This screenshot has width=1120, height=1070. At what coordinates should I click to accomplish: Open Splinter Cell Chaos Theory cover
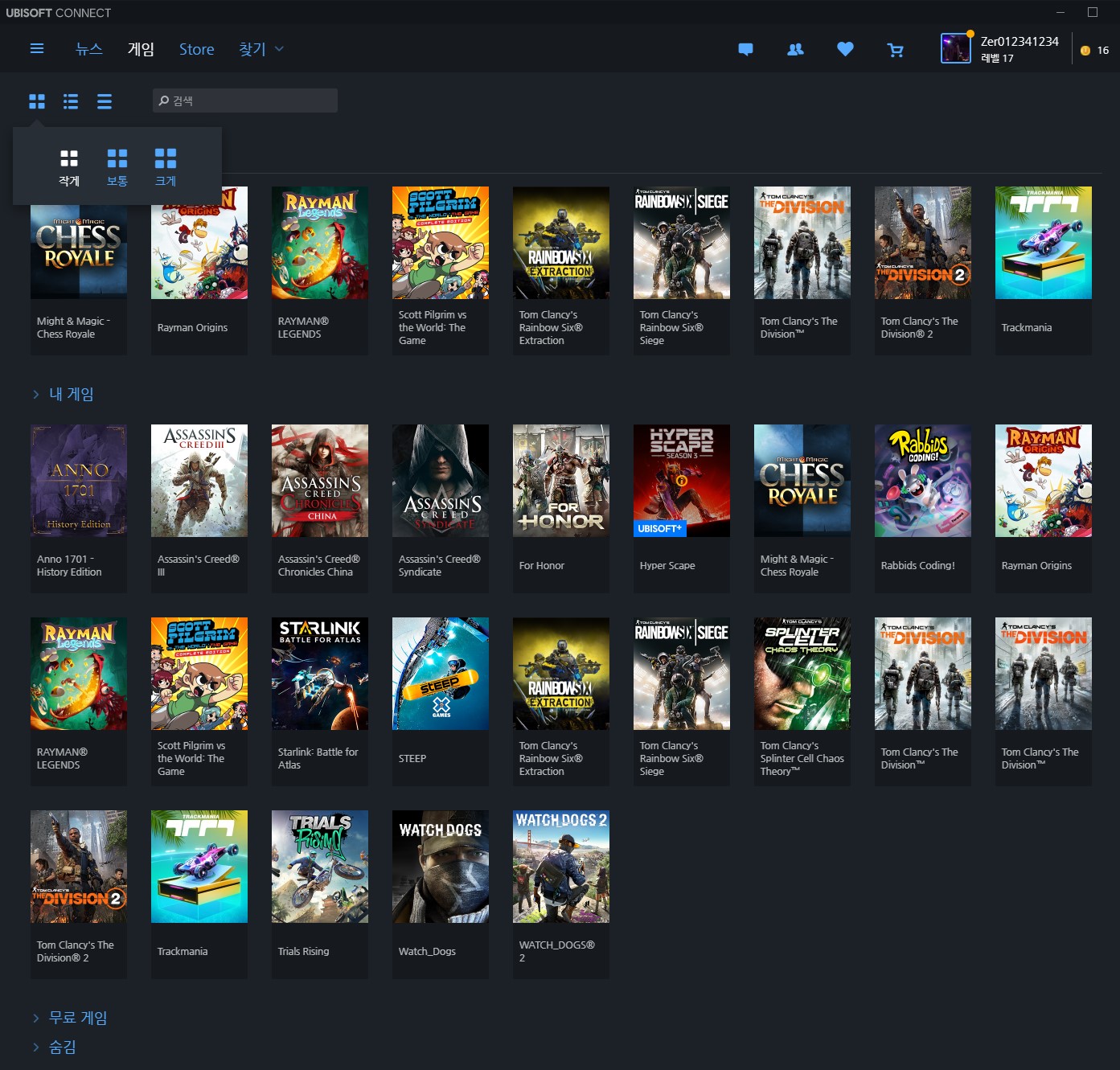802,674
